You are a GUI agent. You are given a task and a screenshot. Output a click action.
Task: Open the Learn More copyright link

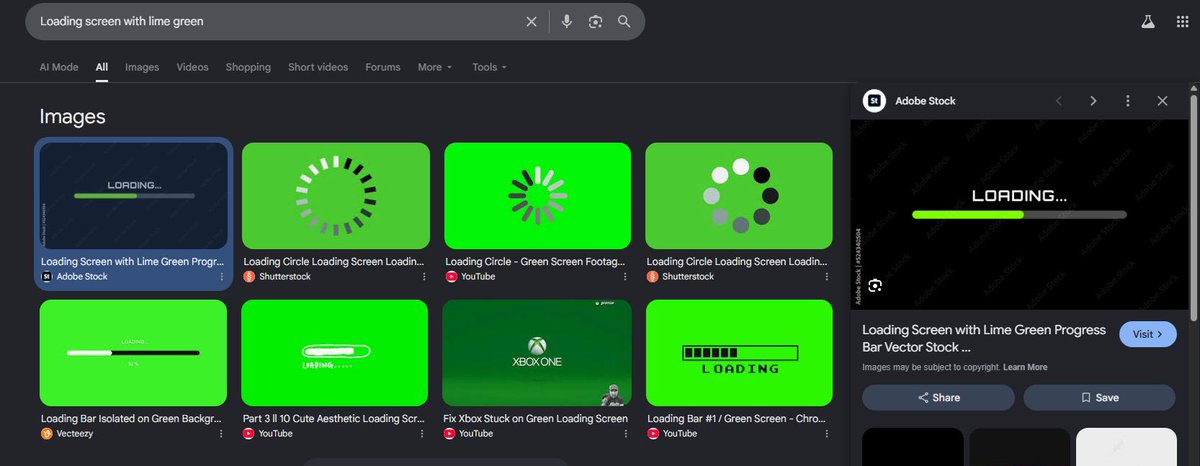click(x=1025, y=368)
